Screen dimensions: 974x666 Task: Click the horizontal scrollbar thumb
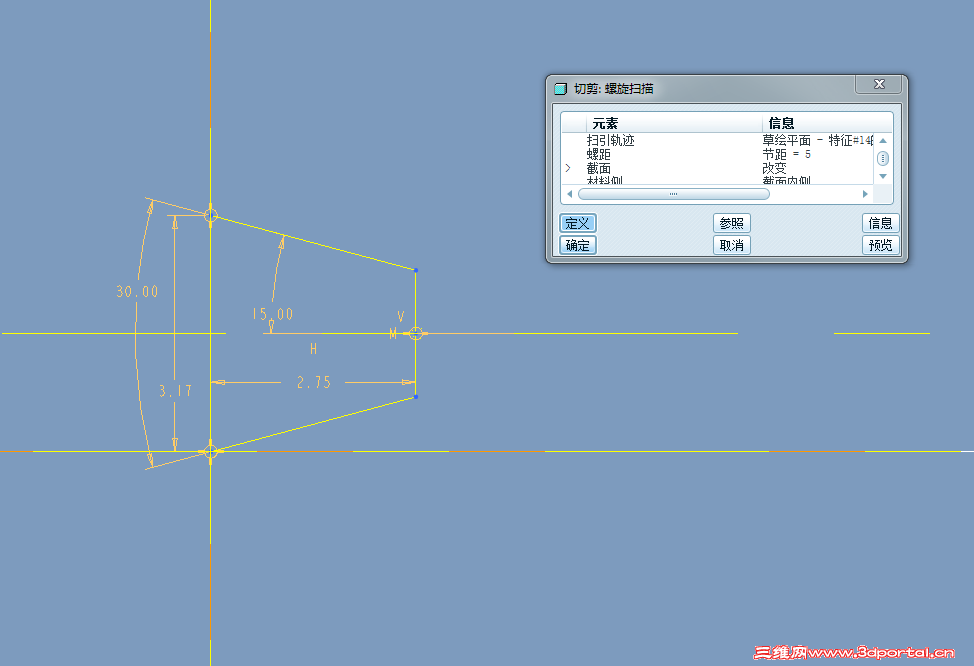click(x=674, y=194)
